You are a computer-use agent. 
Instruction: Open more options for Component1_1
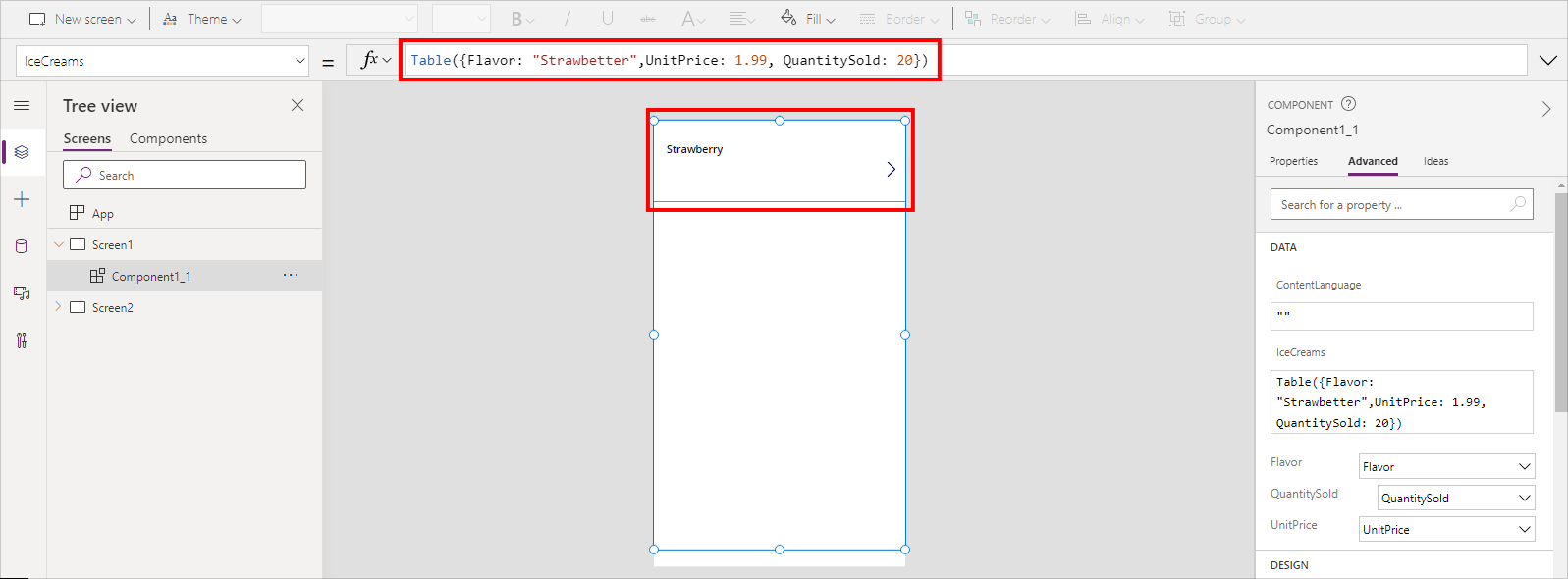pyautogui.click(x=291, y=275)
